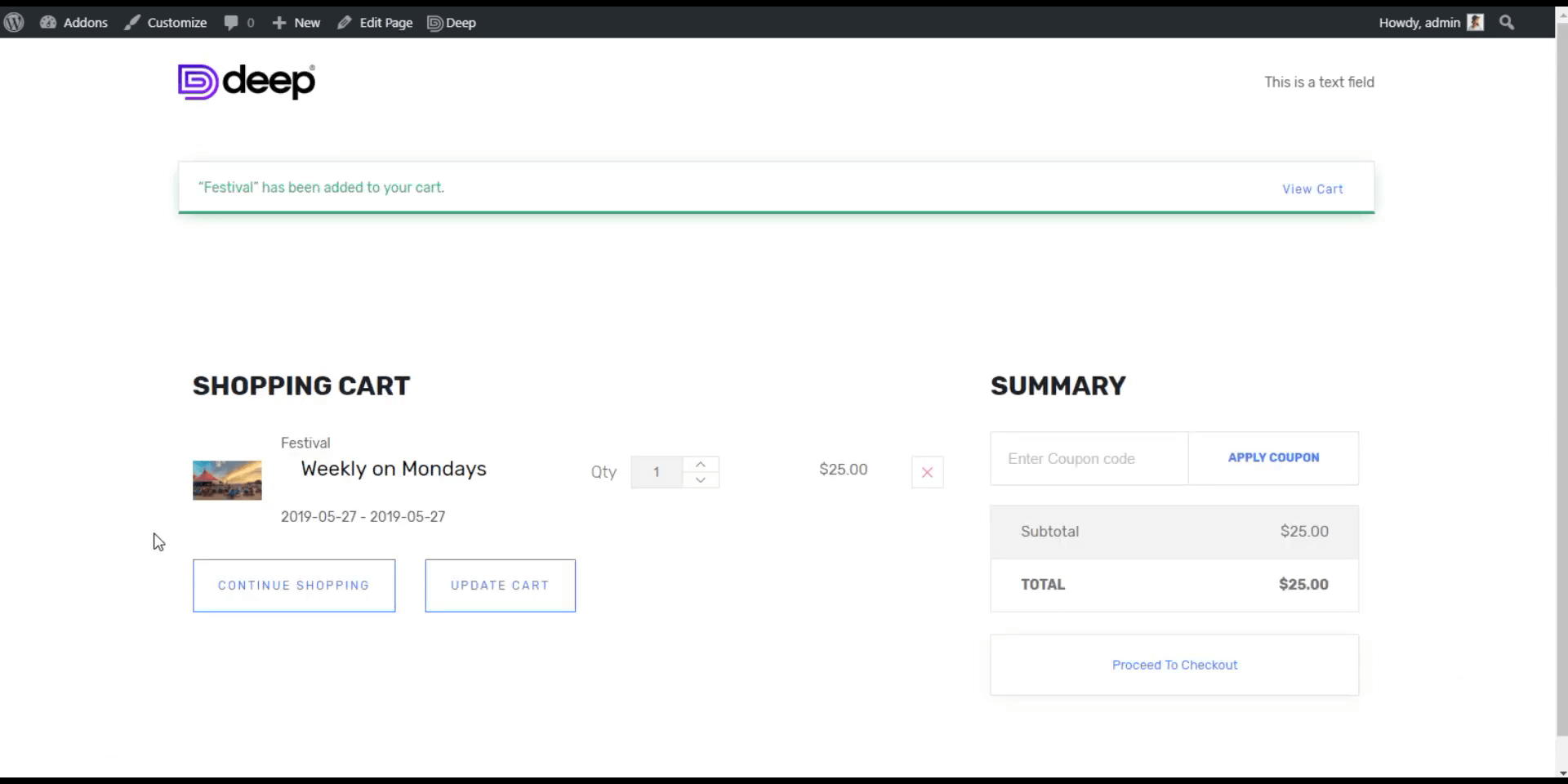Click the admin avatar picture
The image size is (1568, 784).
click(x=1475, y=23)
